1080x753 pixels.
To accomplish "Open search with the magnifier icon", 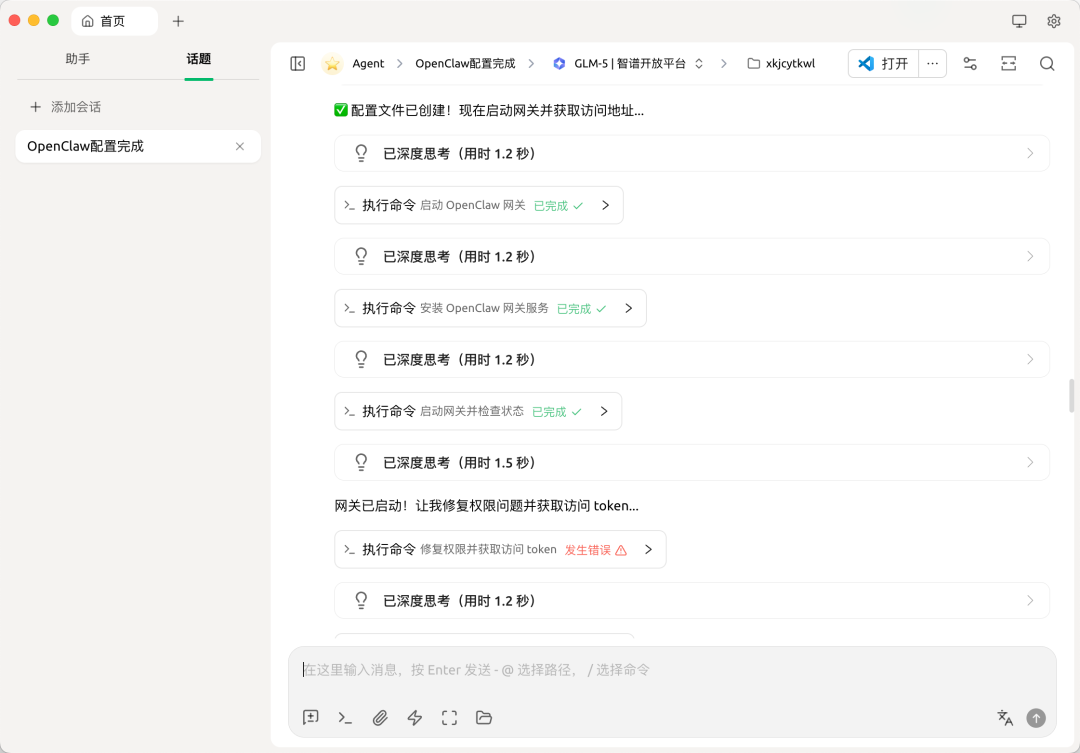I will coord(1047,63).
